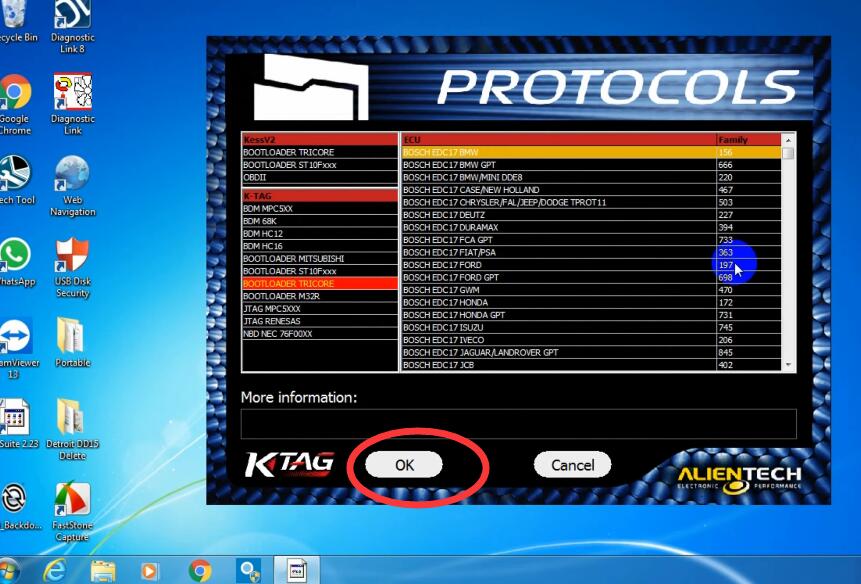This screenshot has width=861, height=584.
Task: Choose the BOSCH EDC17 ISUZU ECU
Action: point(591,328)
